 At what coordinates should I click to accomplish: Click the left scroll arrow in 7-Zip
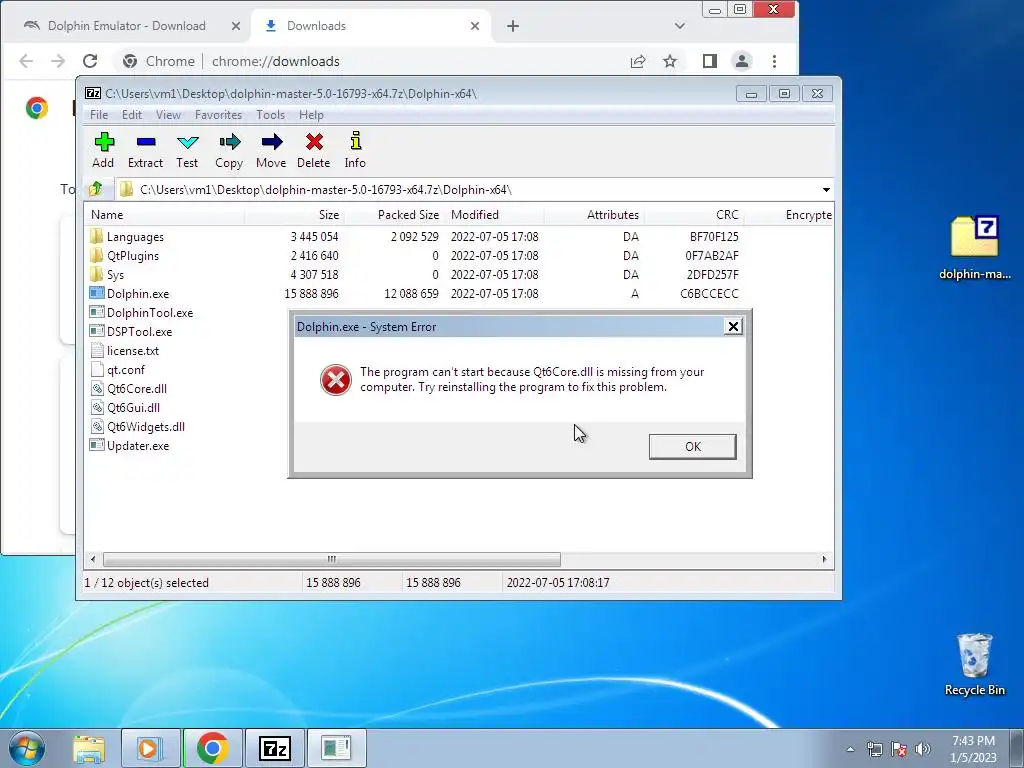click(x=93, y=559)
